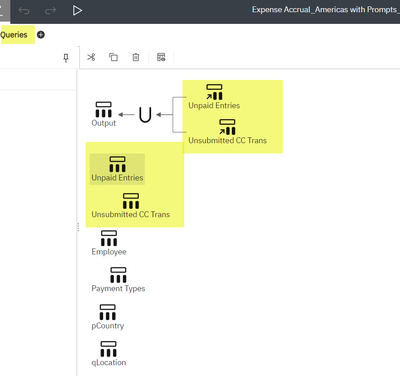Click the qLocation label text
The width and height of the screenshot is (400, 376).
point(109,363)
